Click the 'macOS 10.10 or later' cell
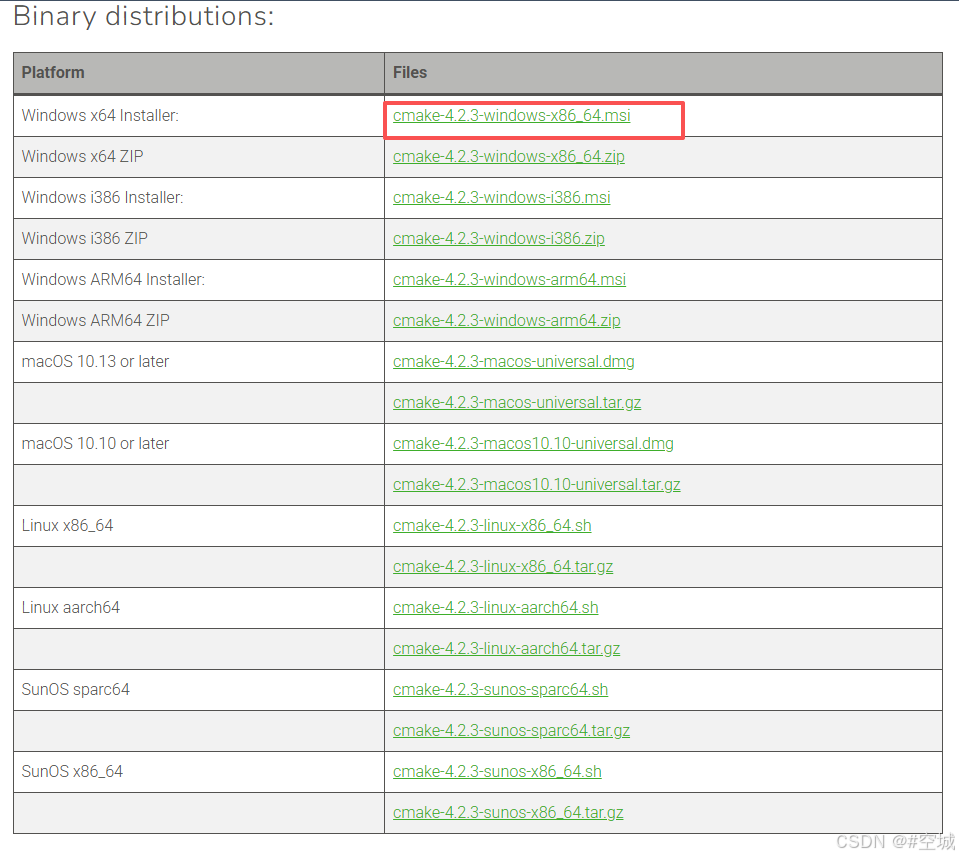The image size is (959, 859). (199, 444)
